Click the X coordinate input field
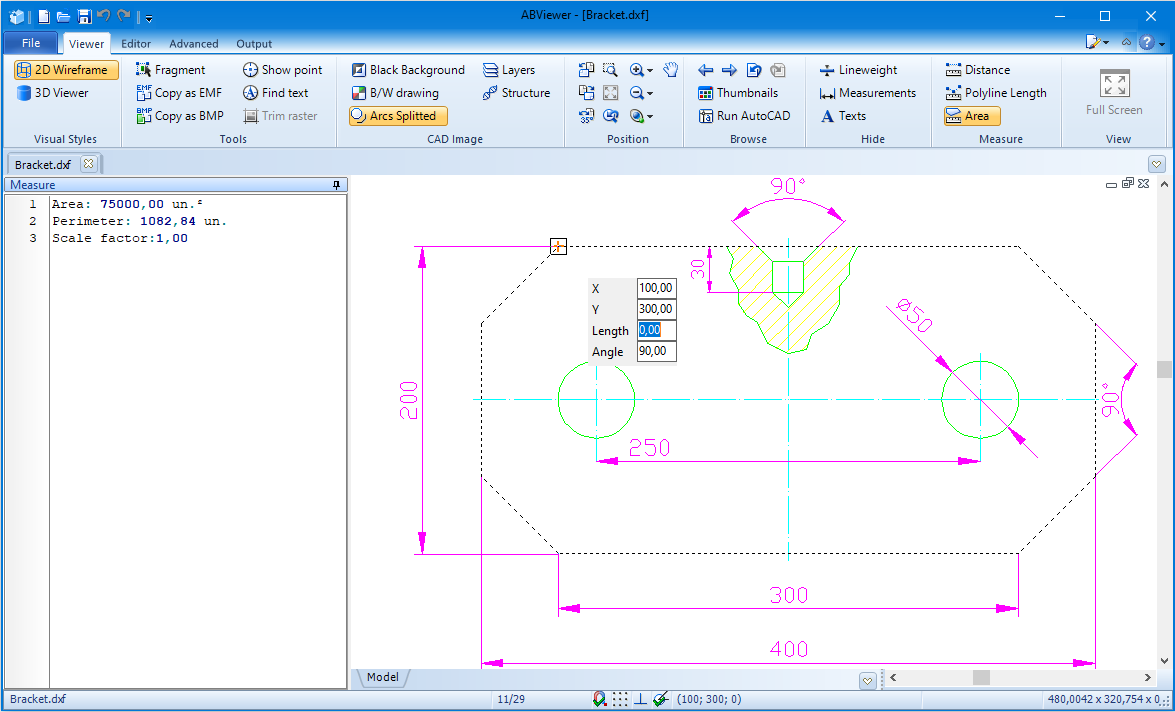 pos(656,288)
